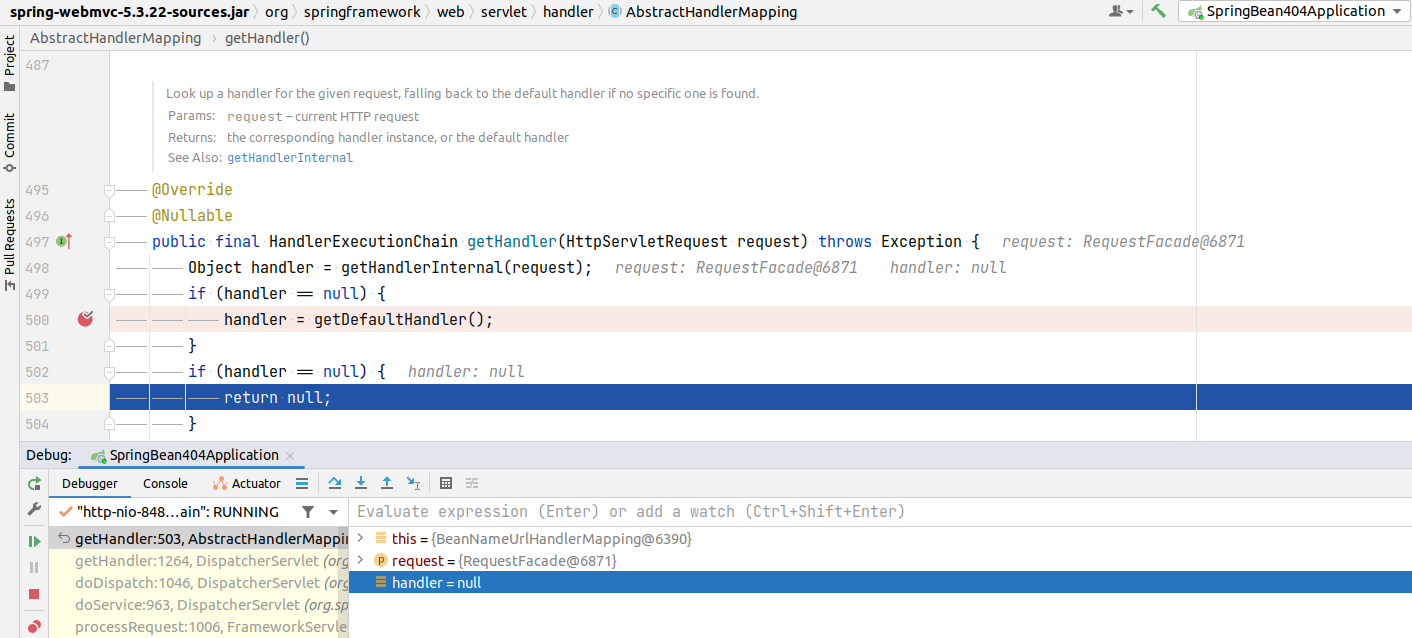Click the Run to Cursor icon
Screen dimensions: 1412x638
click(x=413, y=483)
